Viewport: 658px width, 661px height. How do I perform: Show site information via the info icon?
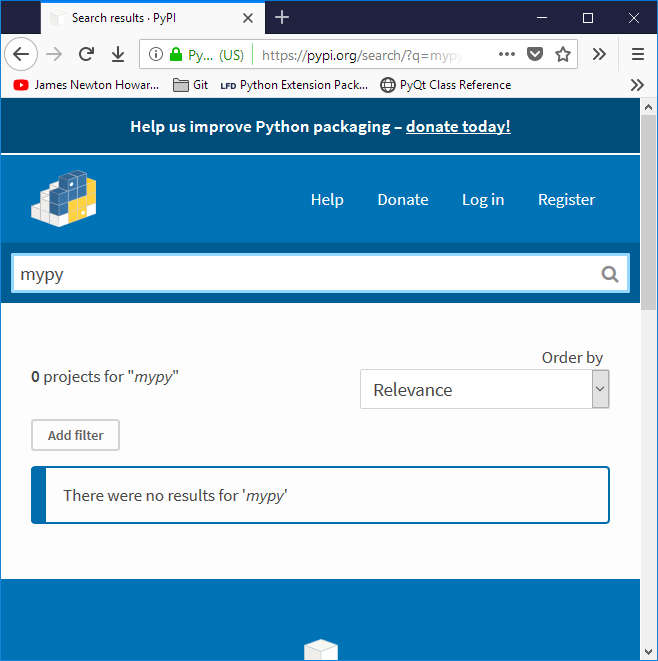tap(156, 54)
